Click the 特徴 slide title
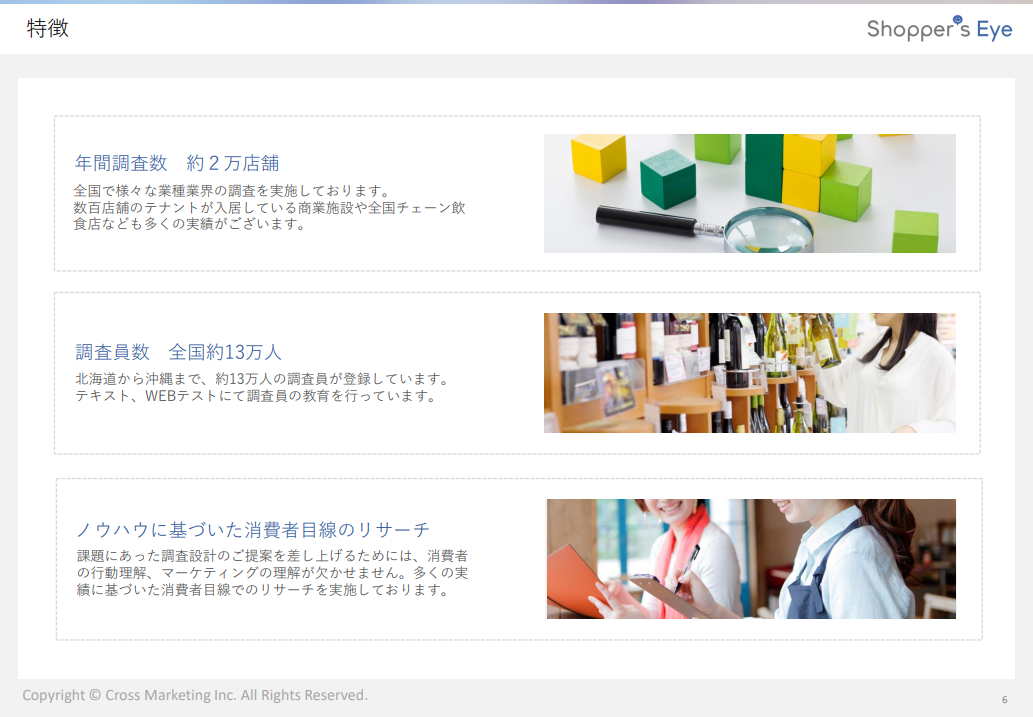 point(48,29)
